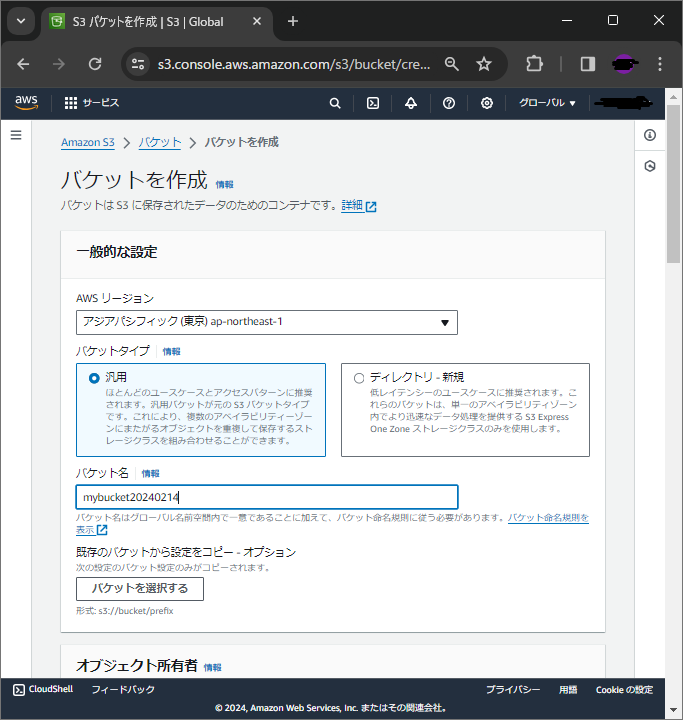Open the グローバル region selector
Screen dimensions: 683x720
tap(547, 103)
